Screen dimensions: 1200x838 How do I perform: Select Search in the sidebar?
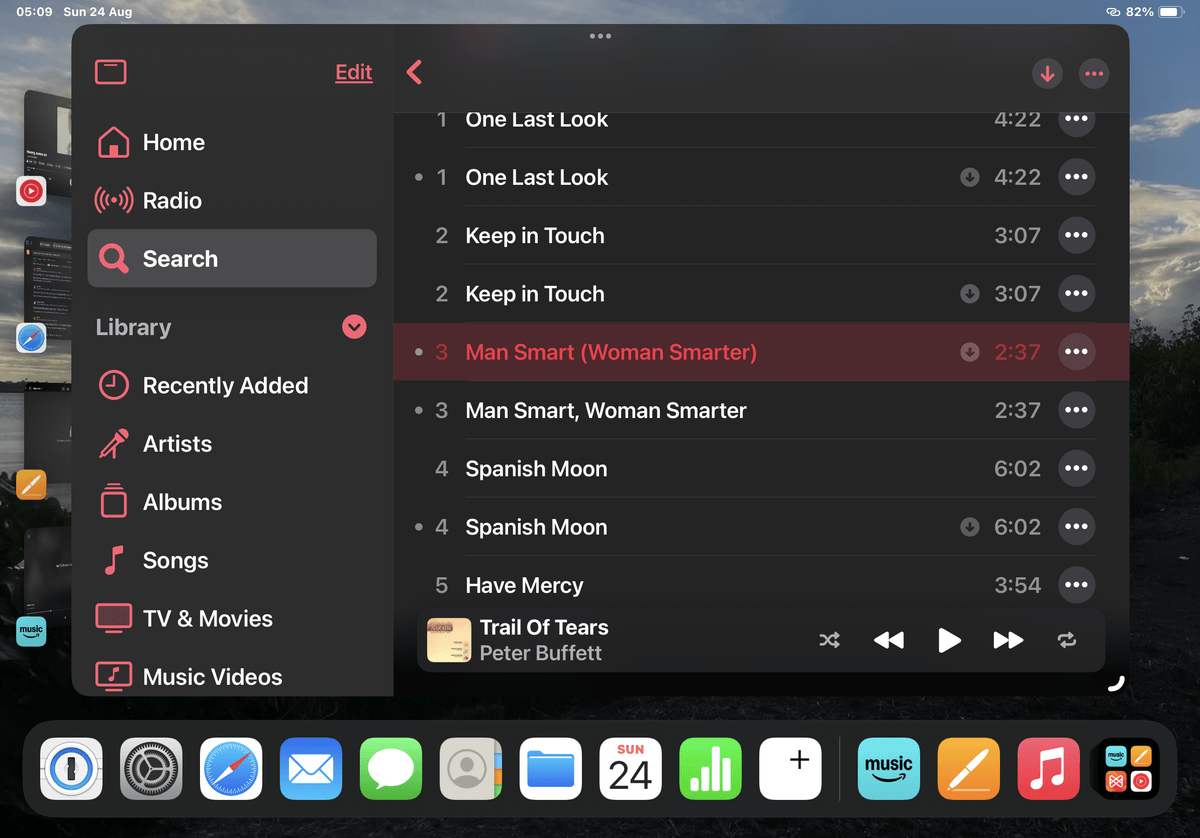click(x=232, y=258)
